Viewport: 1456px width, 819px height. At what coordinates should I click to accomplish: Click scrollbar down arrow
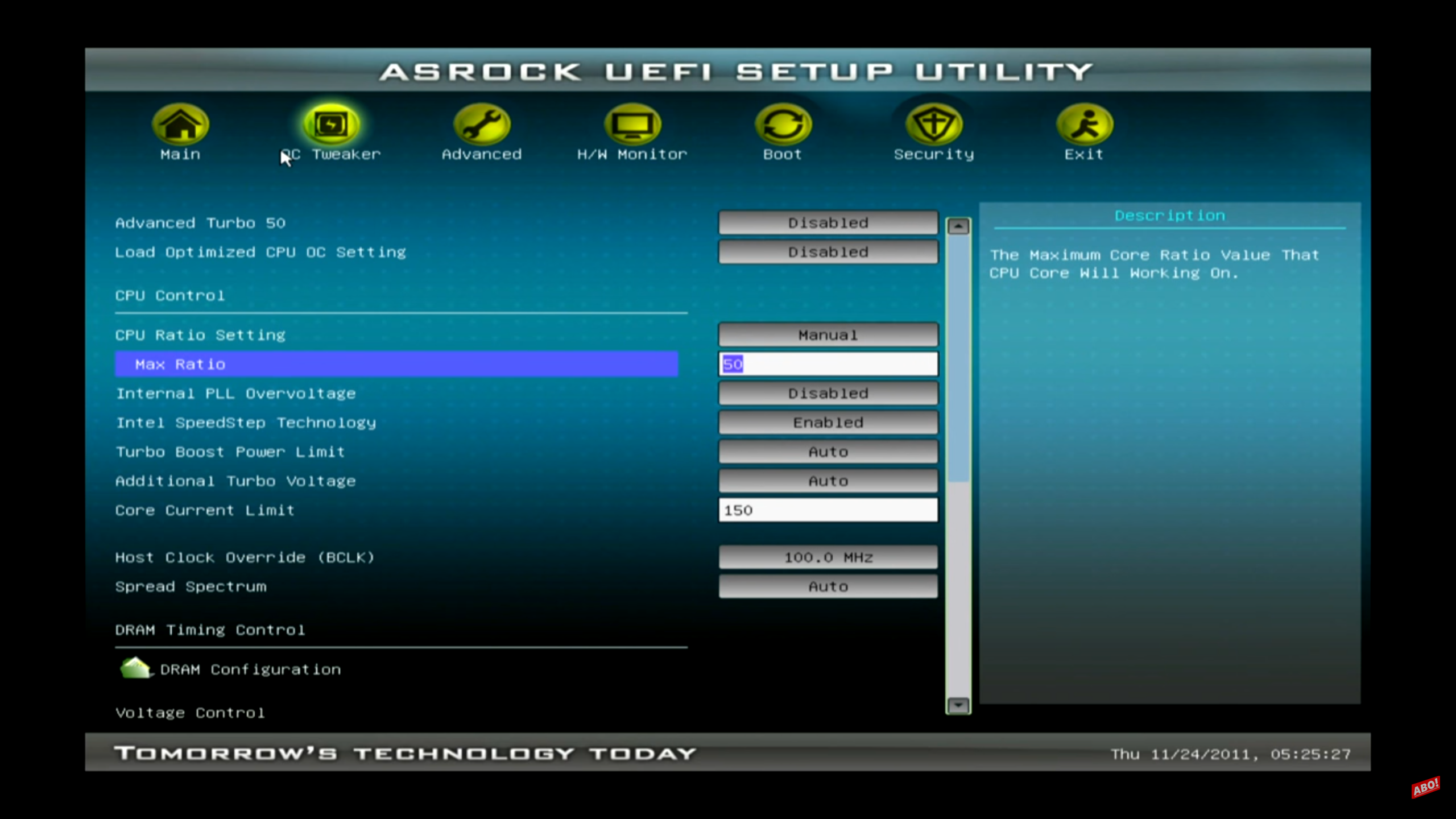pyautogui.click(x=958, y=705)
